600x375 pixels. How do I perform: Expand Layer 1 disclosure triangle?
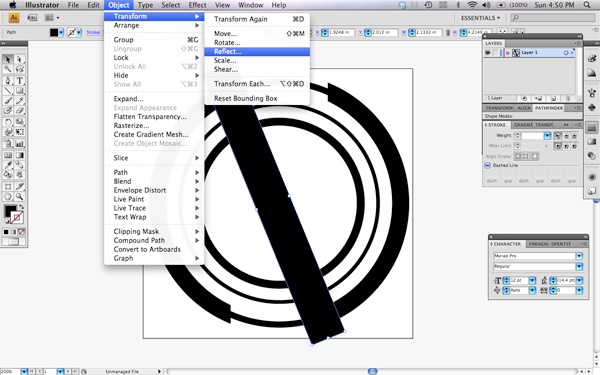[x=508, y=53]
